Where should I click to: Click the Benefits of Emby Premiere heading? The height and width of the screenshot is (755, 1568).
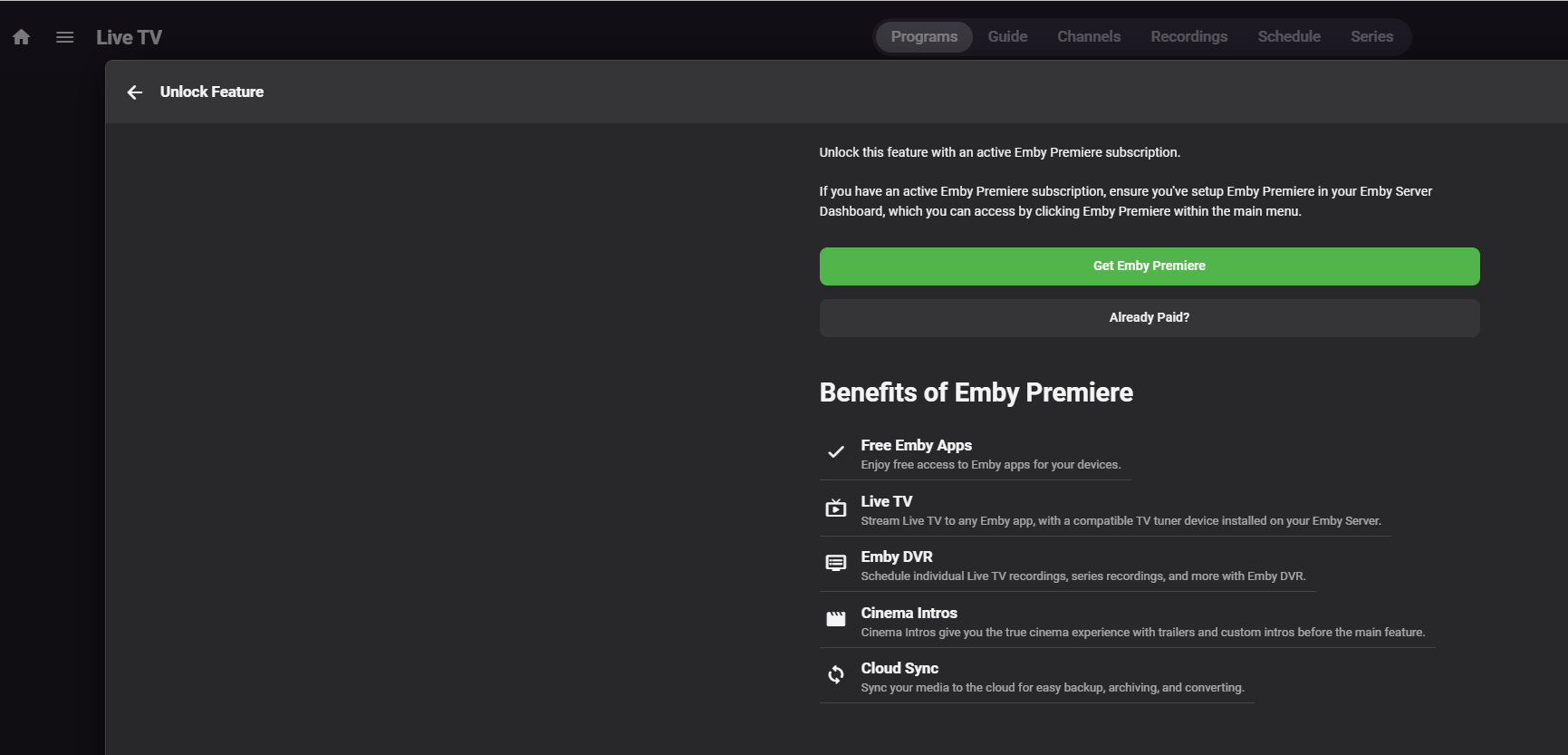976,392
